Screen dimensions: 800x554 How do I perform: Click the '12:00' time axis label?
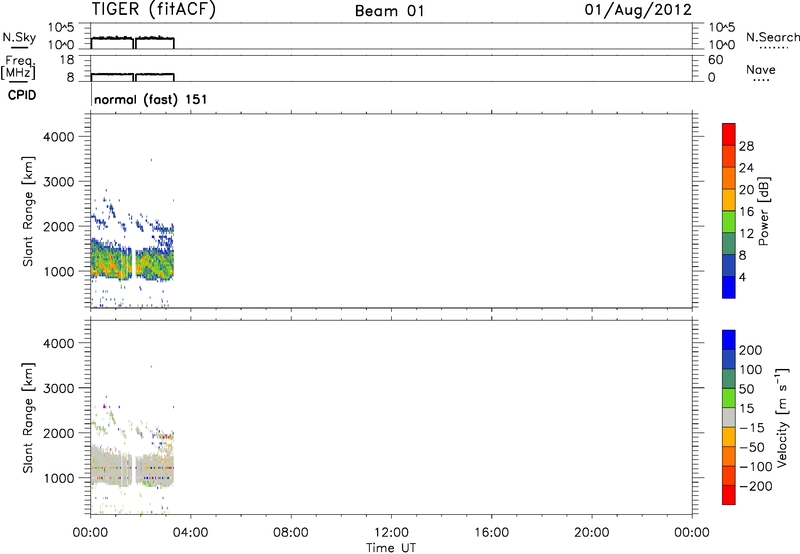point(391,533)
